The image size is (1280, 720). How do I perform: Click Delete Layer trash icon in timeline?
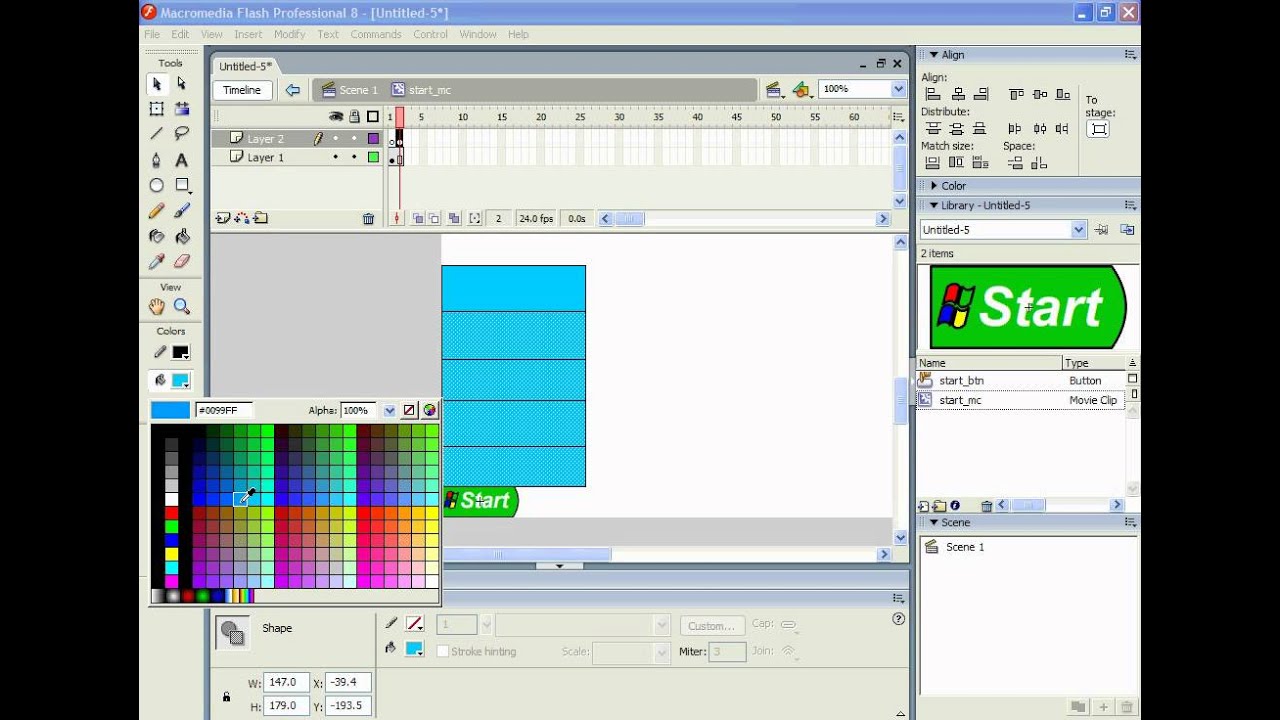[x=368, y=219]
